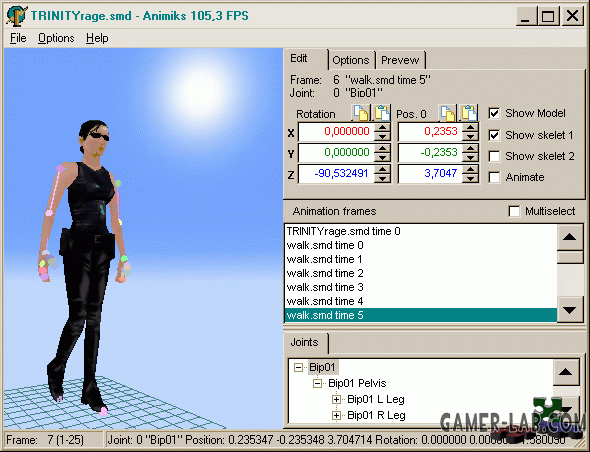The height and width of the screenshot is (452, 590).
Task: Select Bip01 L Leg joint
Action: point(376,399)
